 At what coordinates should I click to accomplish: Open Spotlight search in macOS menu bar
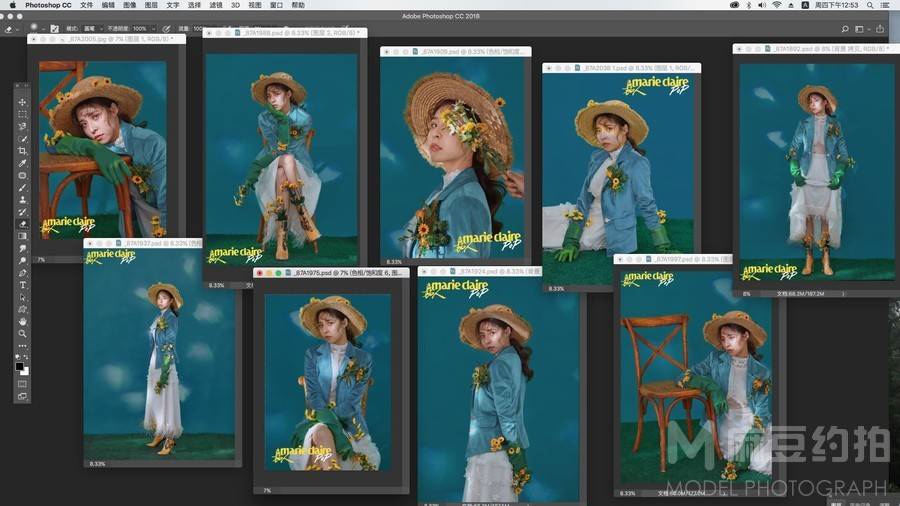(x=870, y=5)
